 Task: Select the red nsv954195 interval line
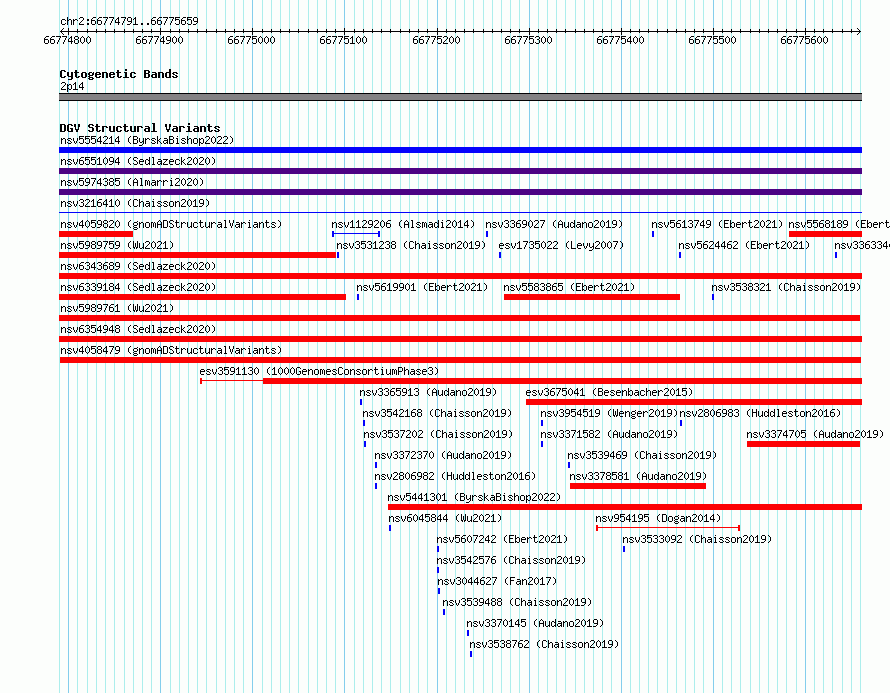(668, 528)
